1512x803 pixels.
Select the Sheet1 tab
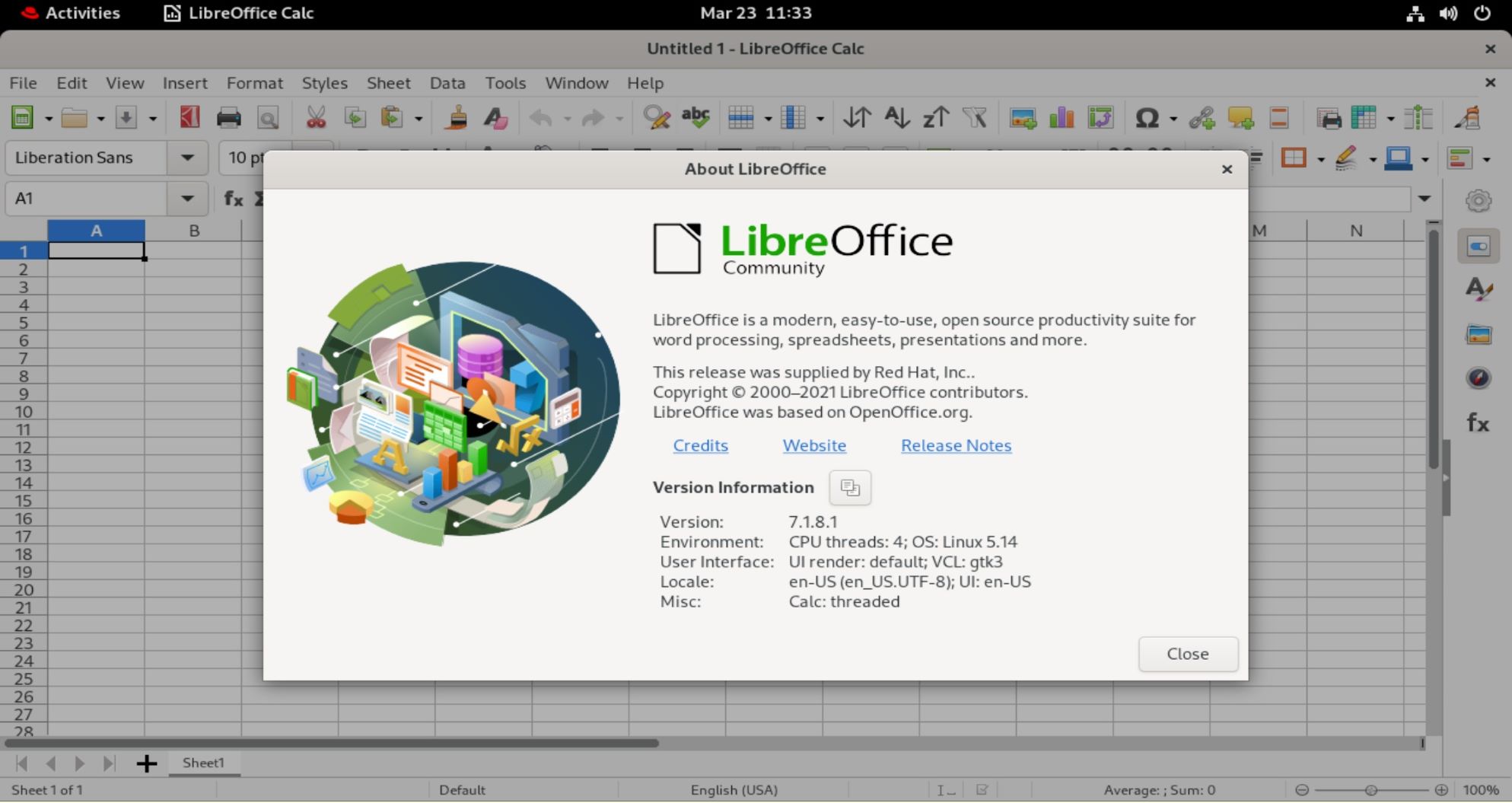pyautogui.click(x=204, y=763)
